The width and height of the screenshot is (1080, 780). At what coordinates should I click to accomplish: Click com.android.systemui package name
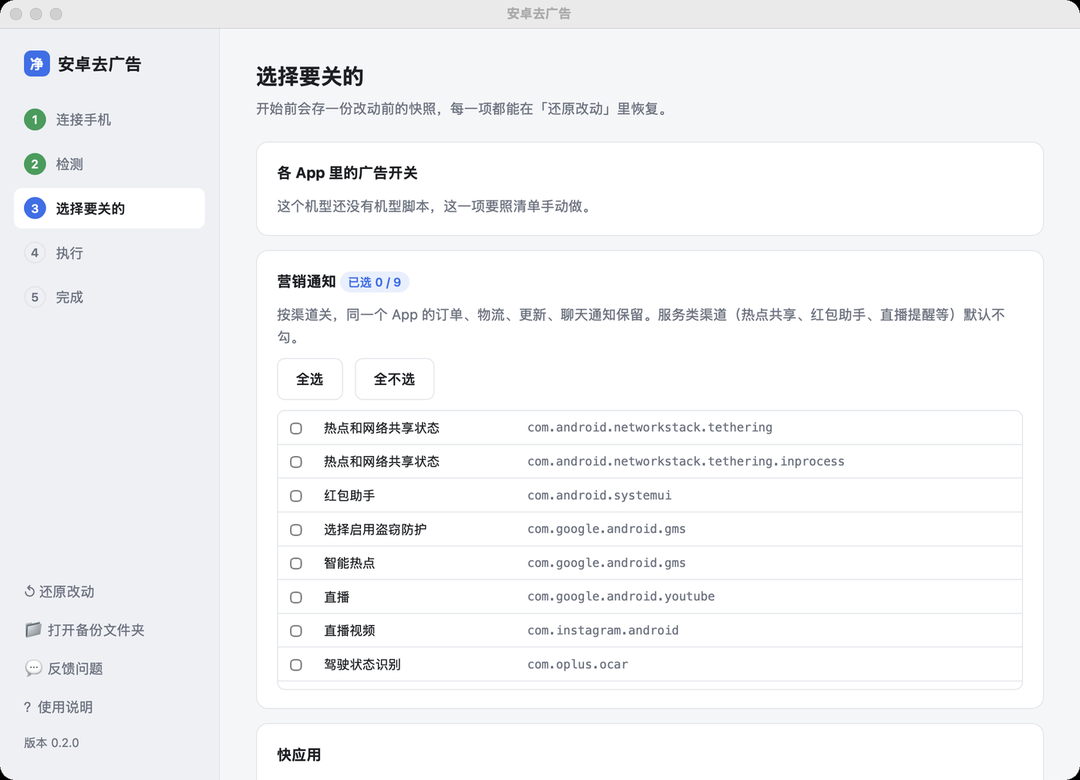pyautogui.click(x=599, y=495)
